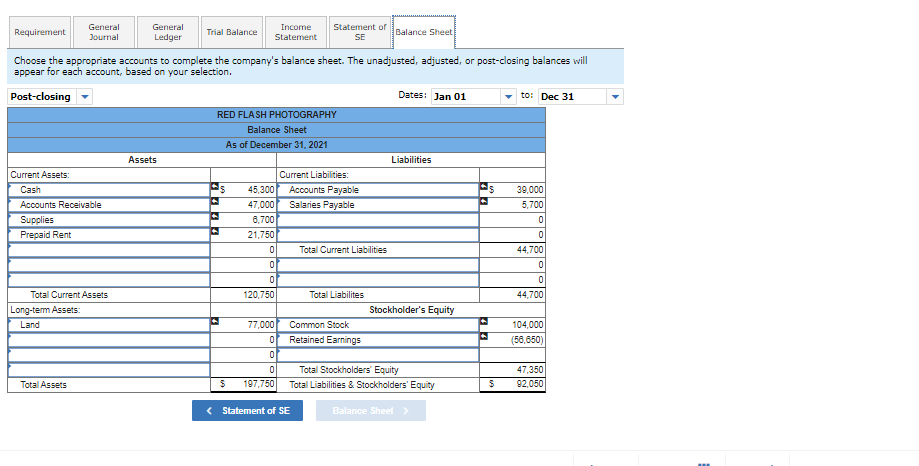This screenshot has width=919, height=466.
Task: Open the Income Statement tab
Action: pos(295,32)
